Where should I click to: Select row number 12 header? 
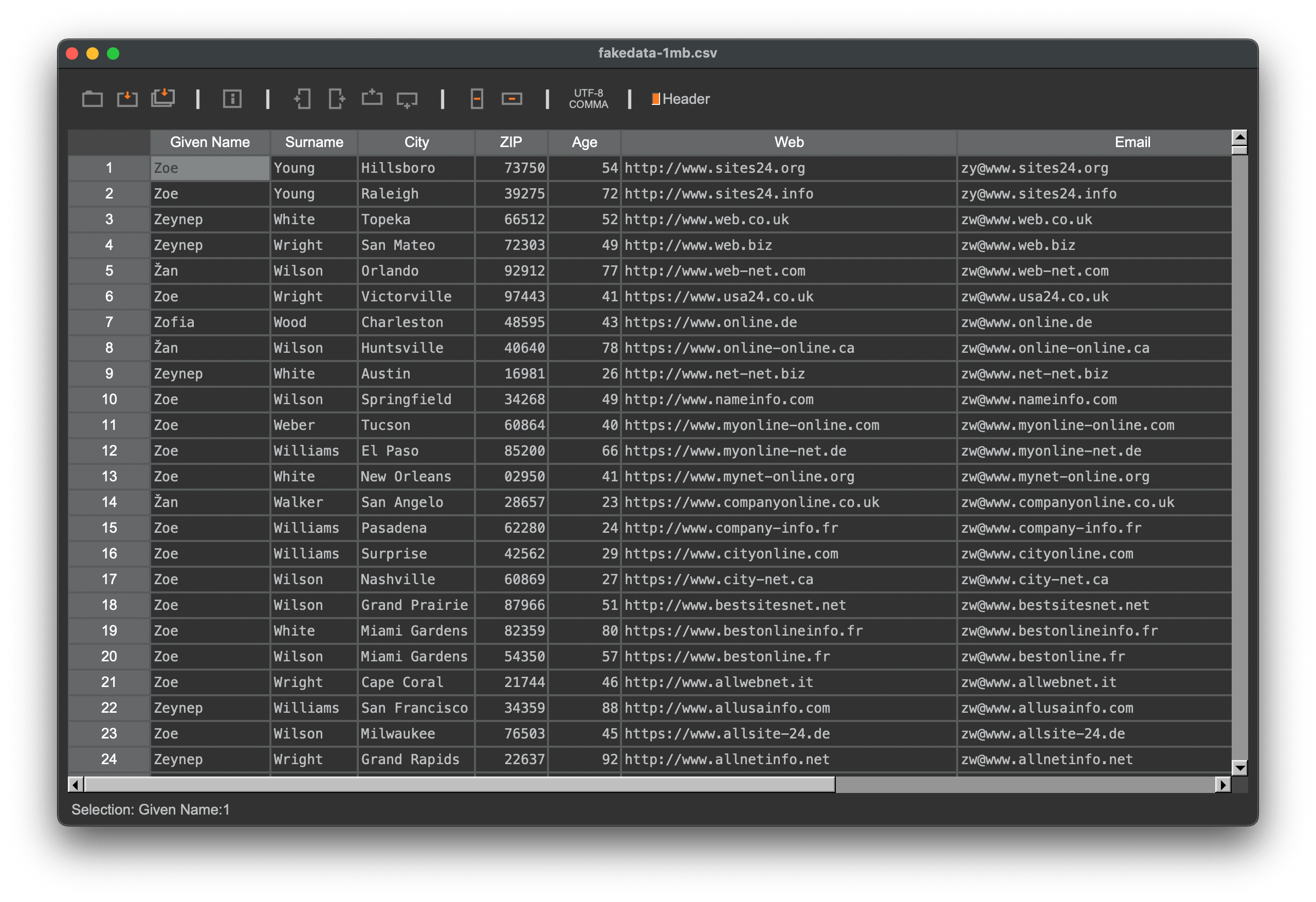coord(109,451)
